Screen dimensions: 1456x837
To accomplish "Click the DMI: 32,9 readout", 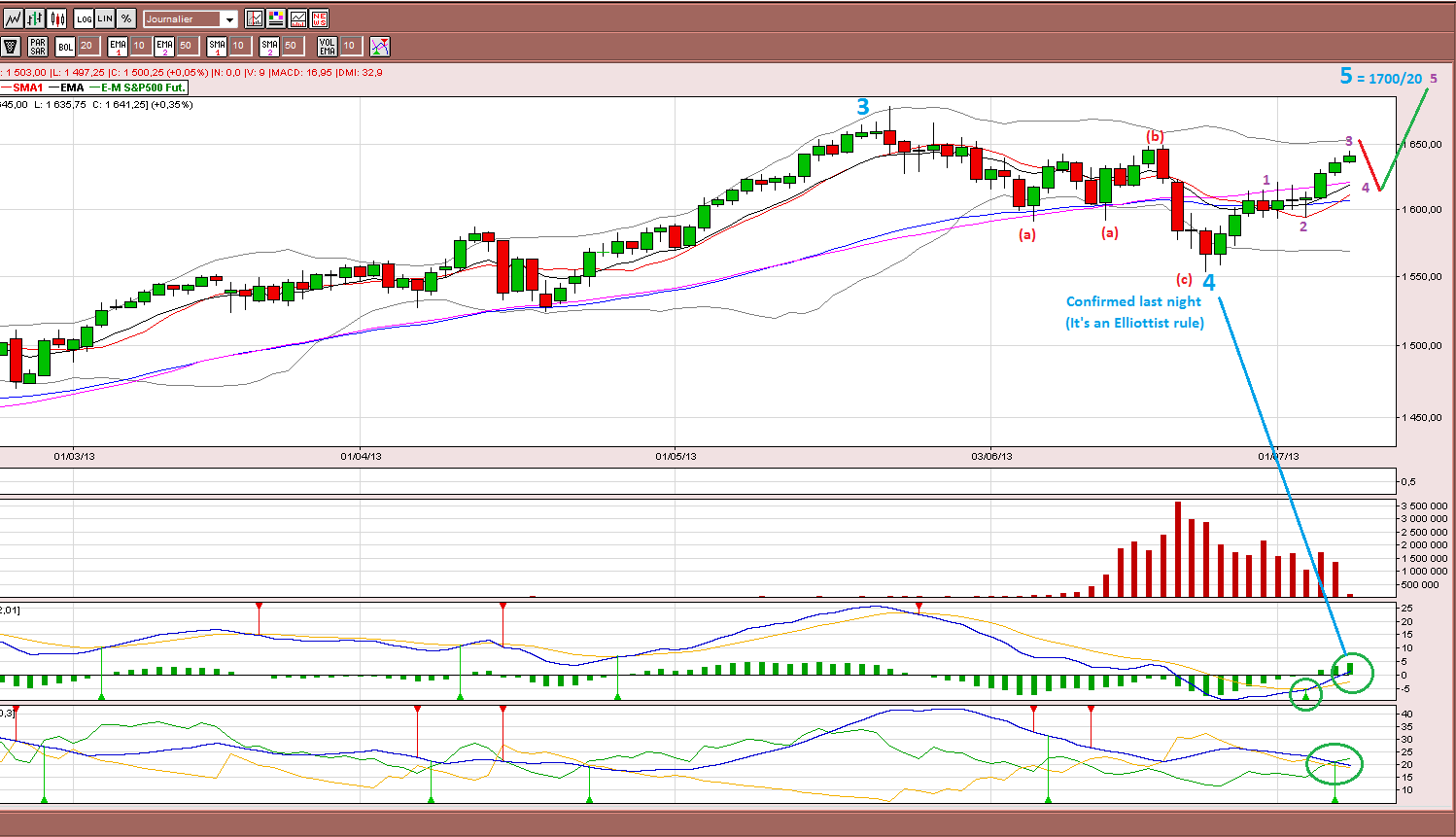I will pos(360,72).
